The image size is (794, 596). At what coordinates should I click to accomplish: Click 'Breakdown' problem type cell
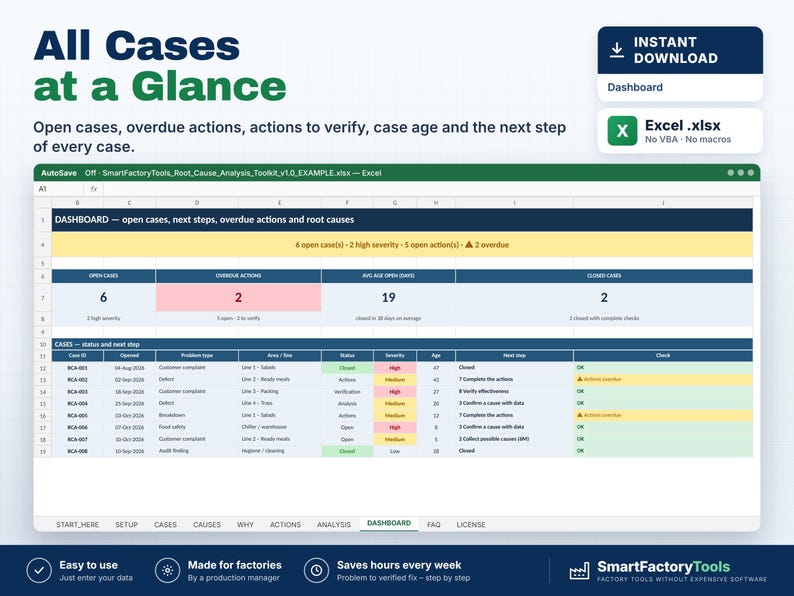coord(197,415)
